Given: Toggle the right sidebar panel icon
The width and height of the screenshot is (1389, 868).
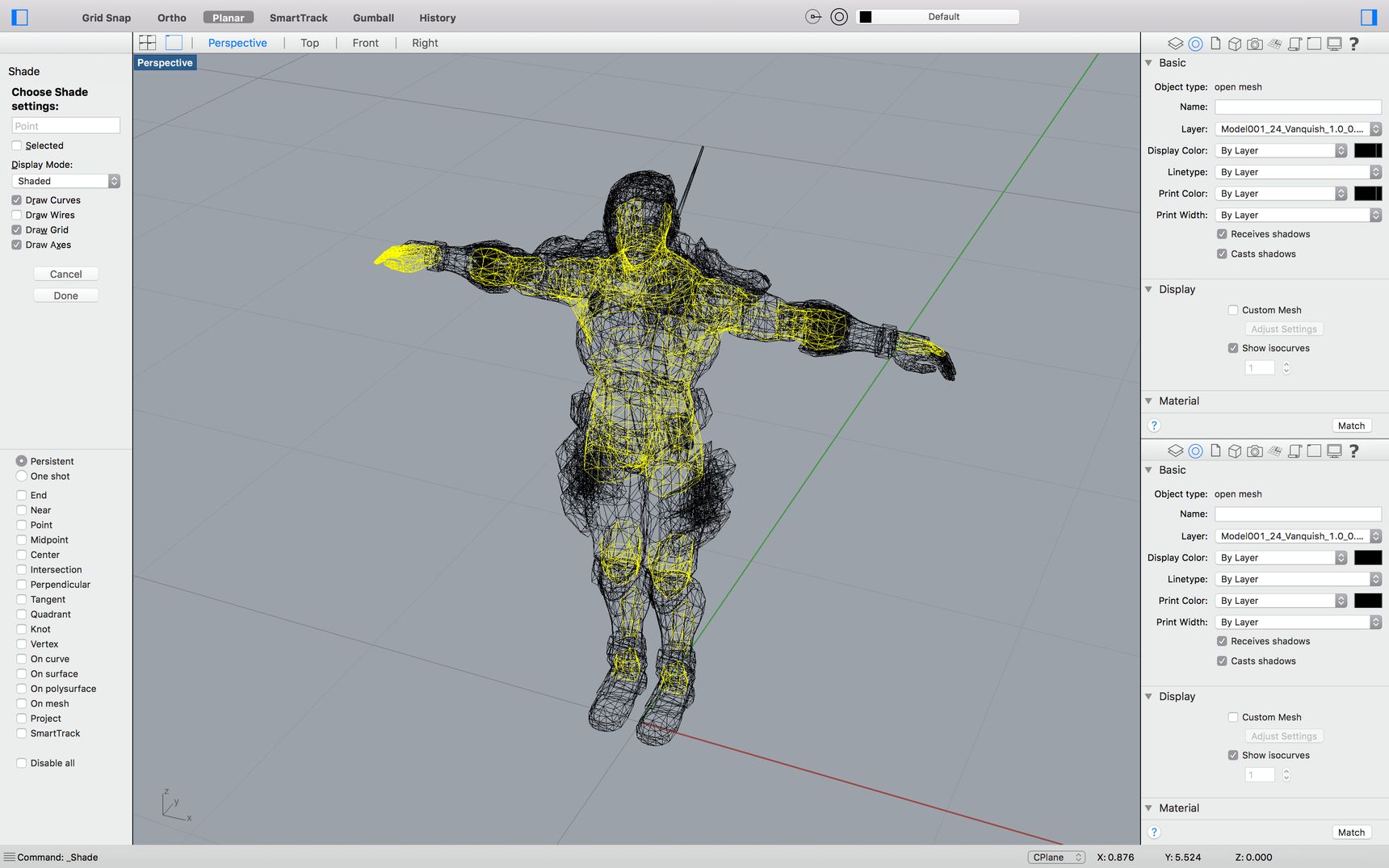Looking at the screenshot, I should (1368, 17).
